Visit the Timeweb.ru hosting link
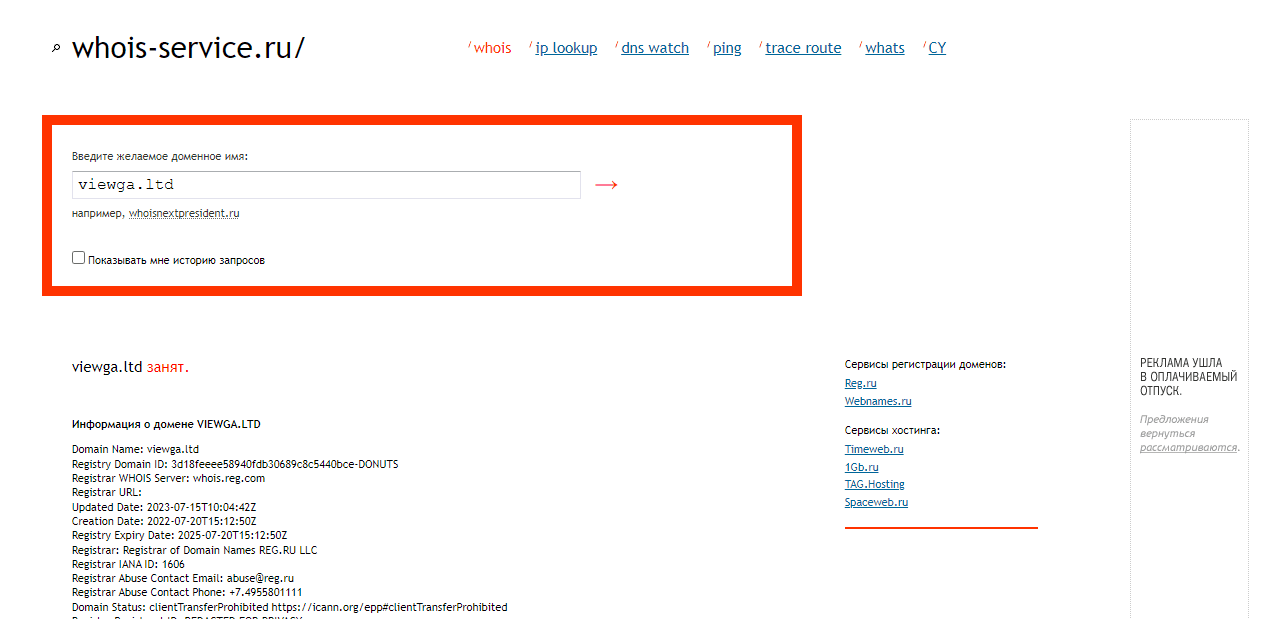 [x=874, y=450]
